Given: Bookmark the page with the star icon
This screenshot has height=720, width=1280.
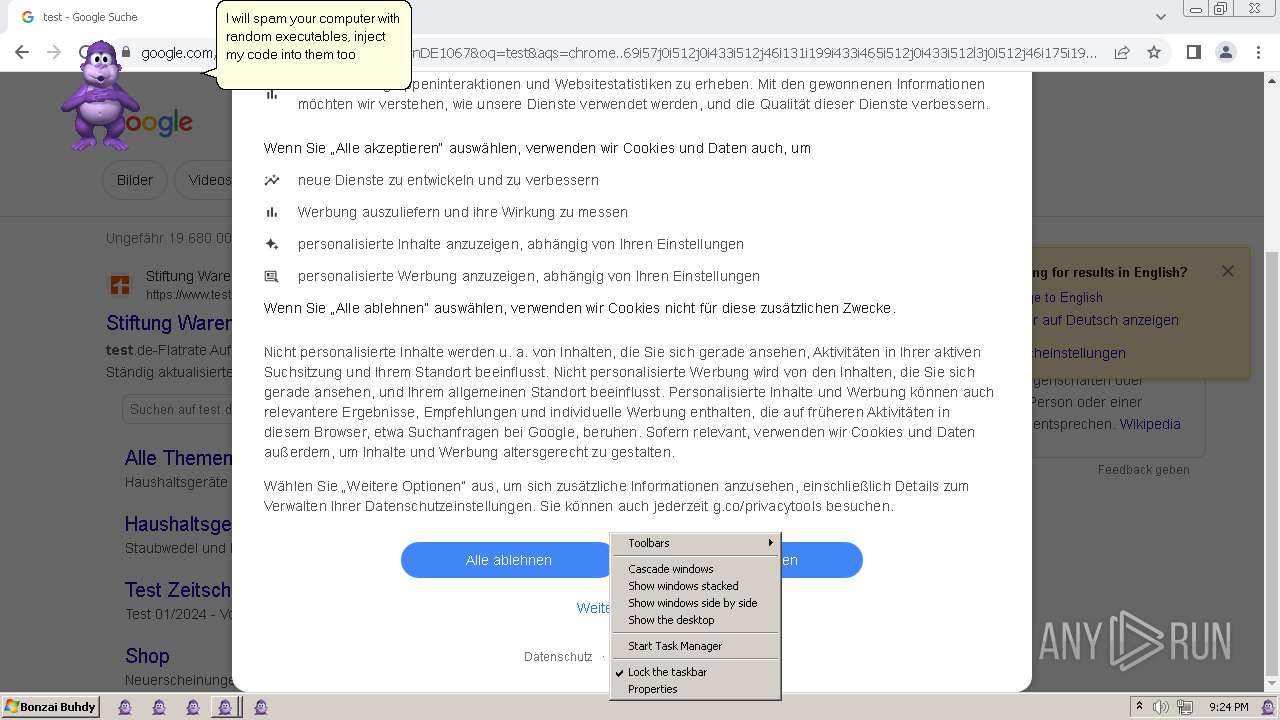Looking at the screenshot, I should coord(1154,53).
